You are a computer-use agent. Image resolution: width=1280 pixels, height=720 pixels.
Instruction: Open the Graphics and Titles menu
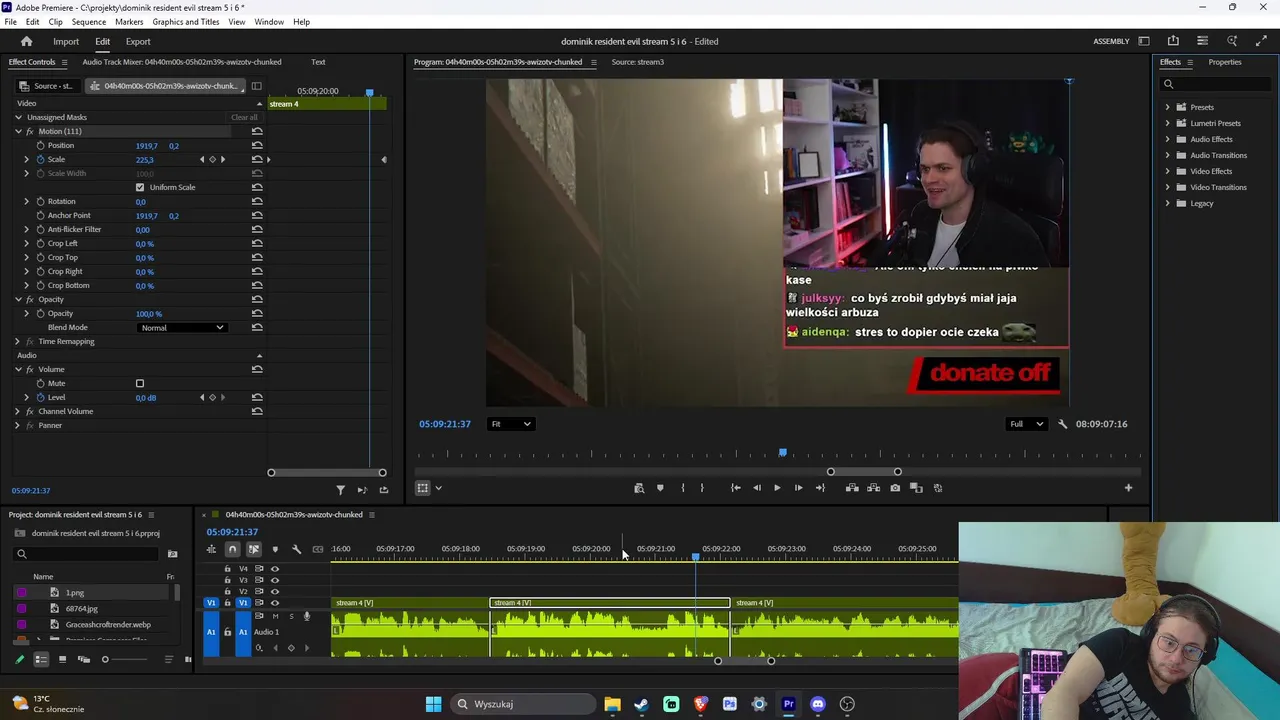tap(186, 22)
